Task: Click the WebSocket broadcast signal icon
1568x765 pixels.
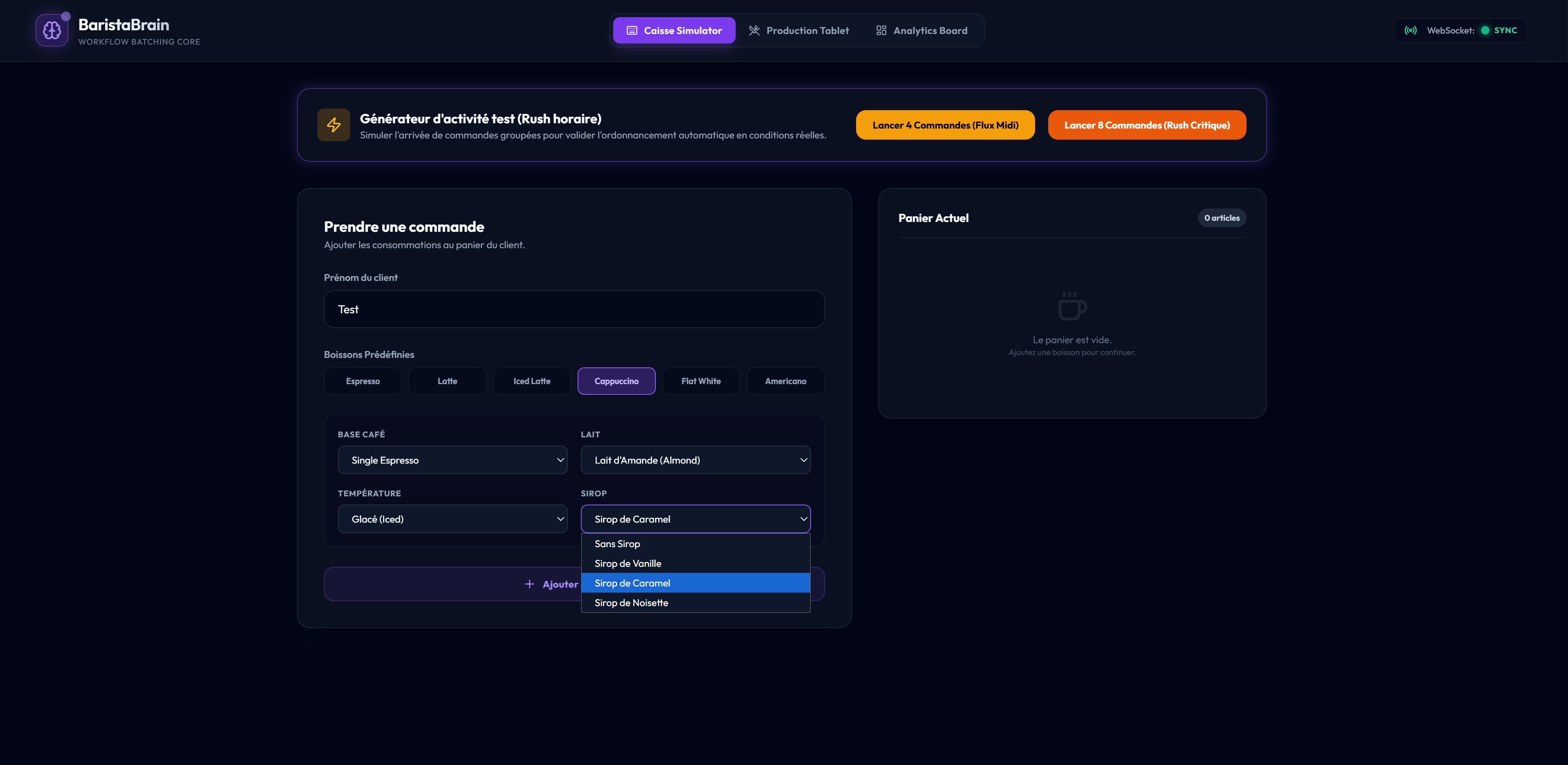Action: coord(1410,30)
